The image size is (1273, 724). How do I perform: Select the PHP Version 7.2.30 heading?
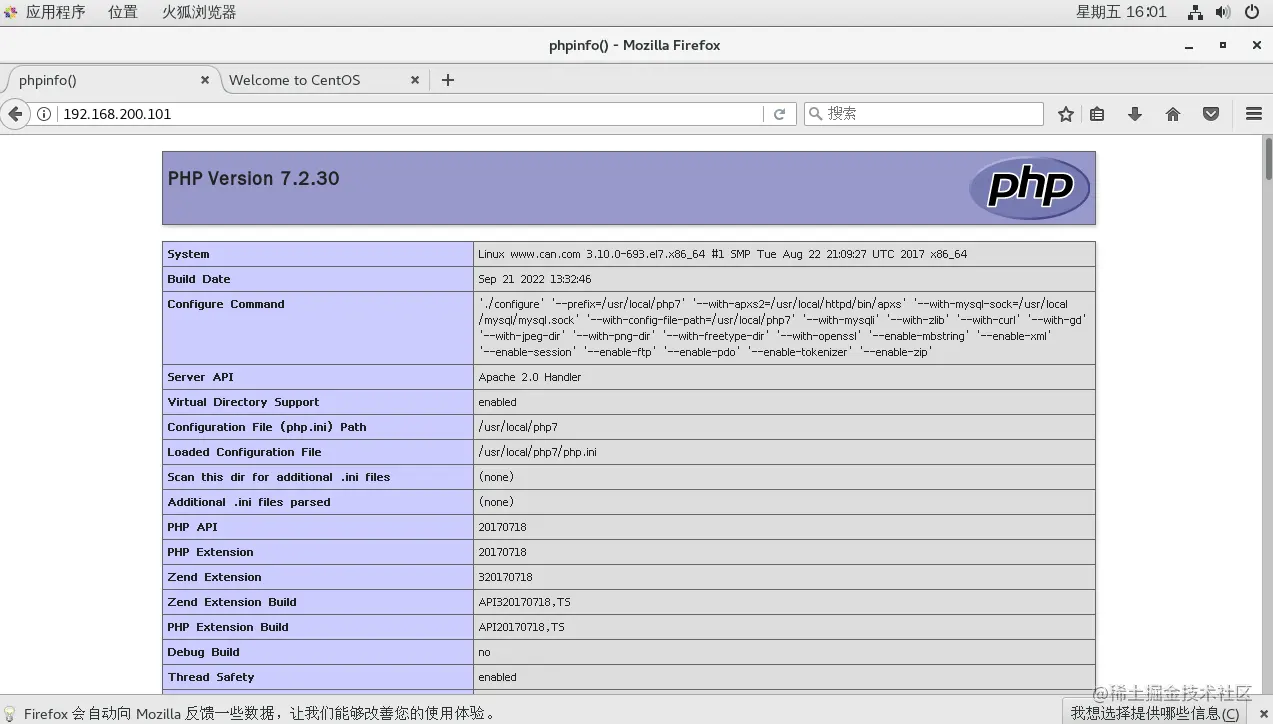pos(253,178)
